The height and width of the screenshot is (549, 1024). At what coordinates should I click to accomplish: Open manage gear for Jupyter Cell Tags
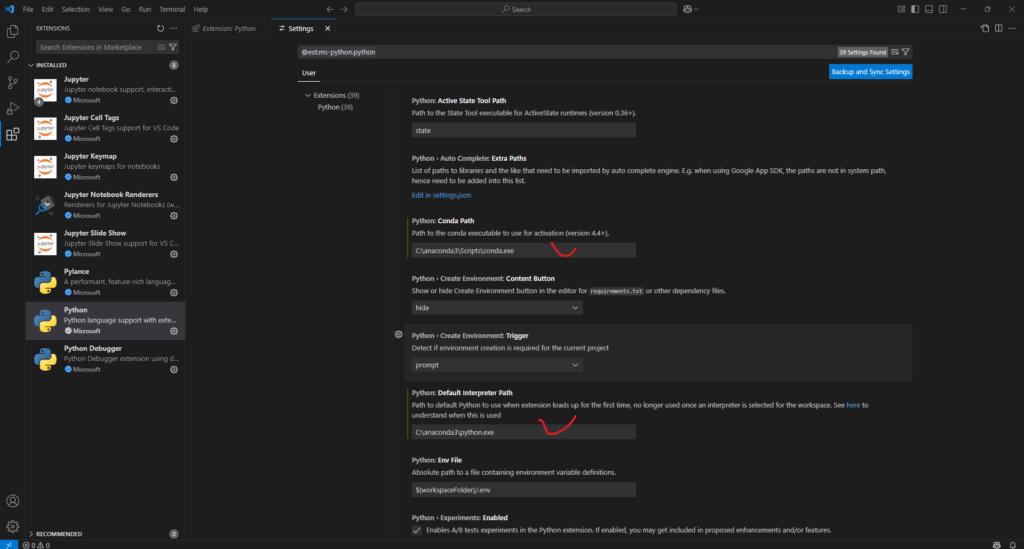(174, 139)
